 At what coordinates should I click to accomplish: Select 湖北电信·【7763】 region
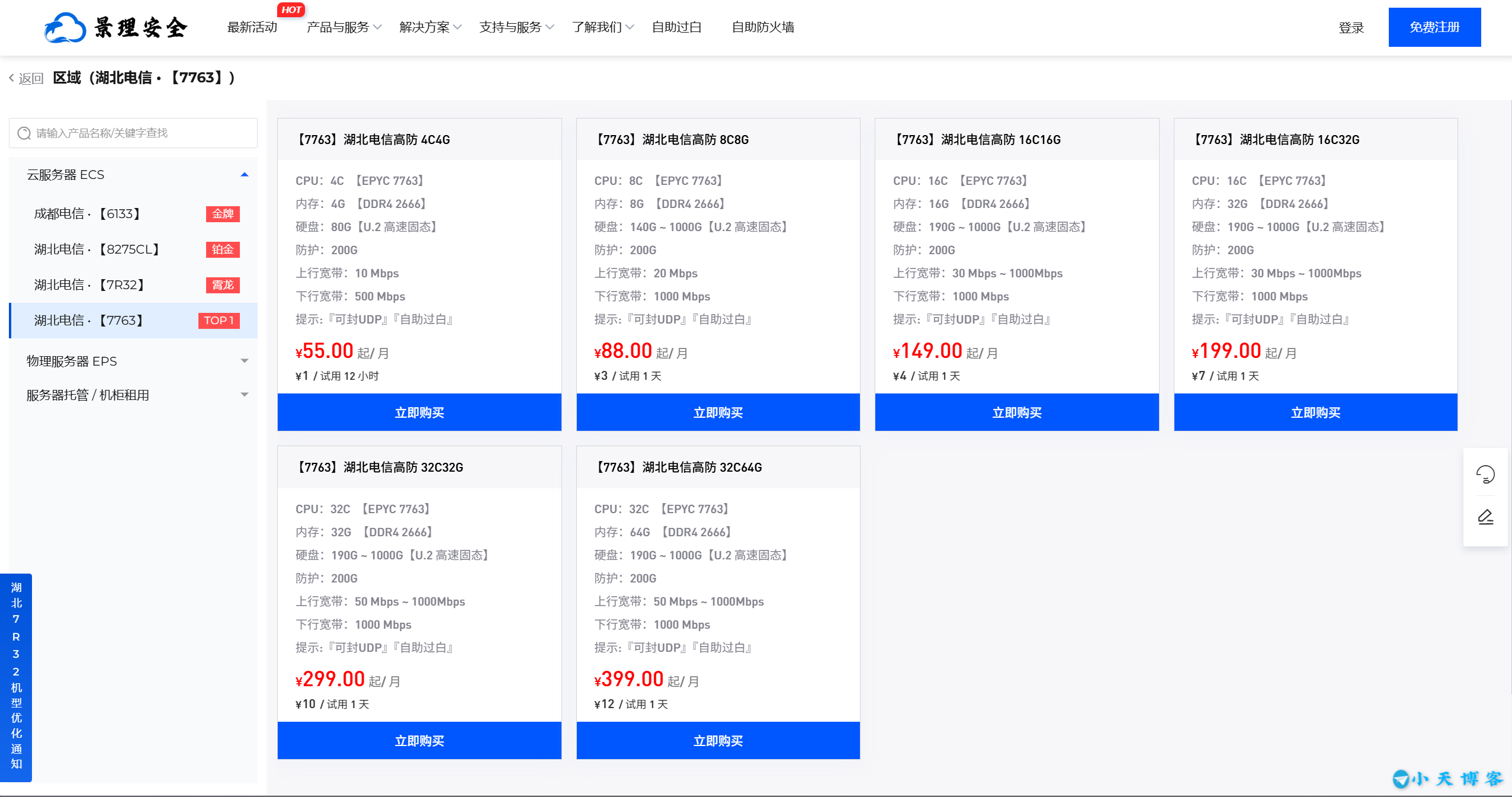pyautogui.click(x=133, y=321)
